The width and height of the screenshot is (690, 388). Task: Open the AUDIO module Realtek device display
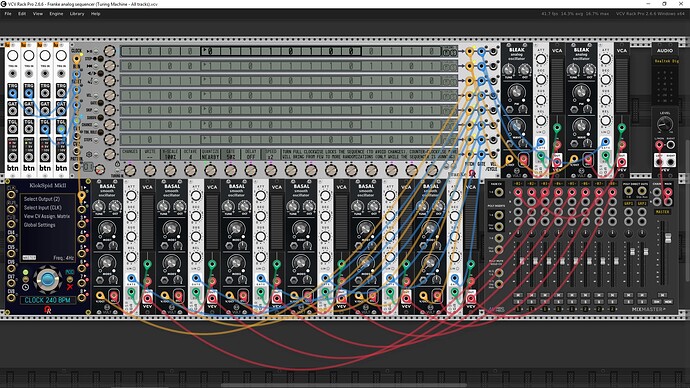(x=664, y=61)
